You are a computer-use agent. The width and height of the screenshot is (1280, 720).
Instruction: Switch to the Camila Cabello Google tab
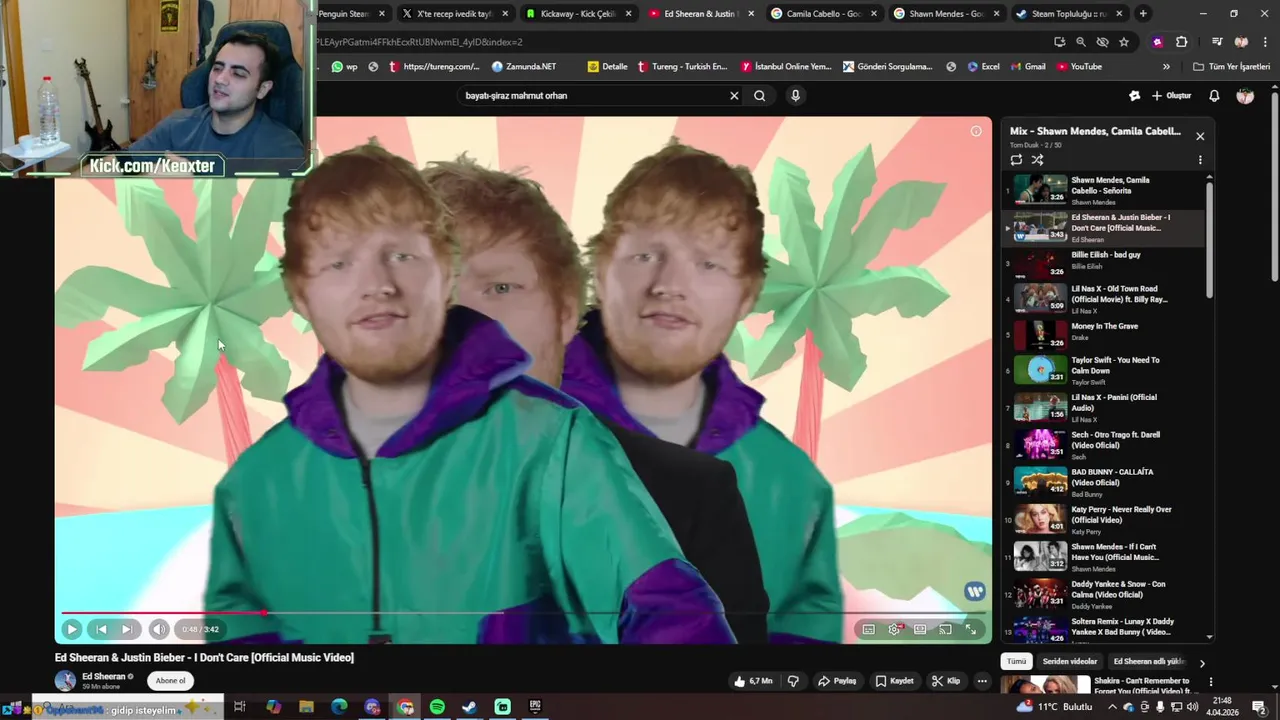coord(824,14)
